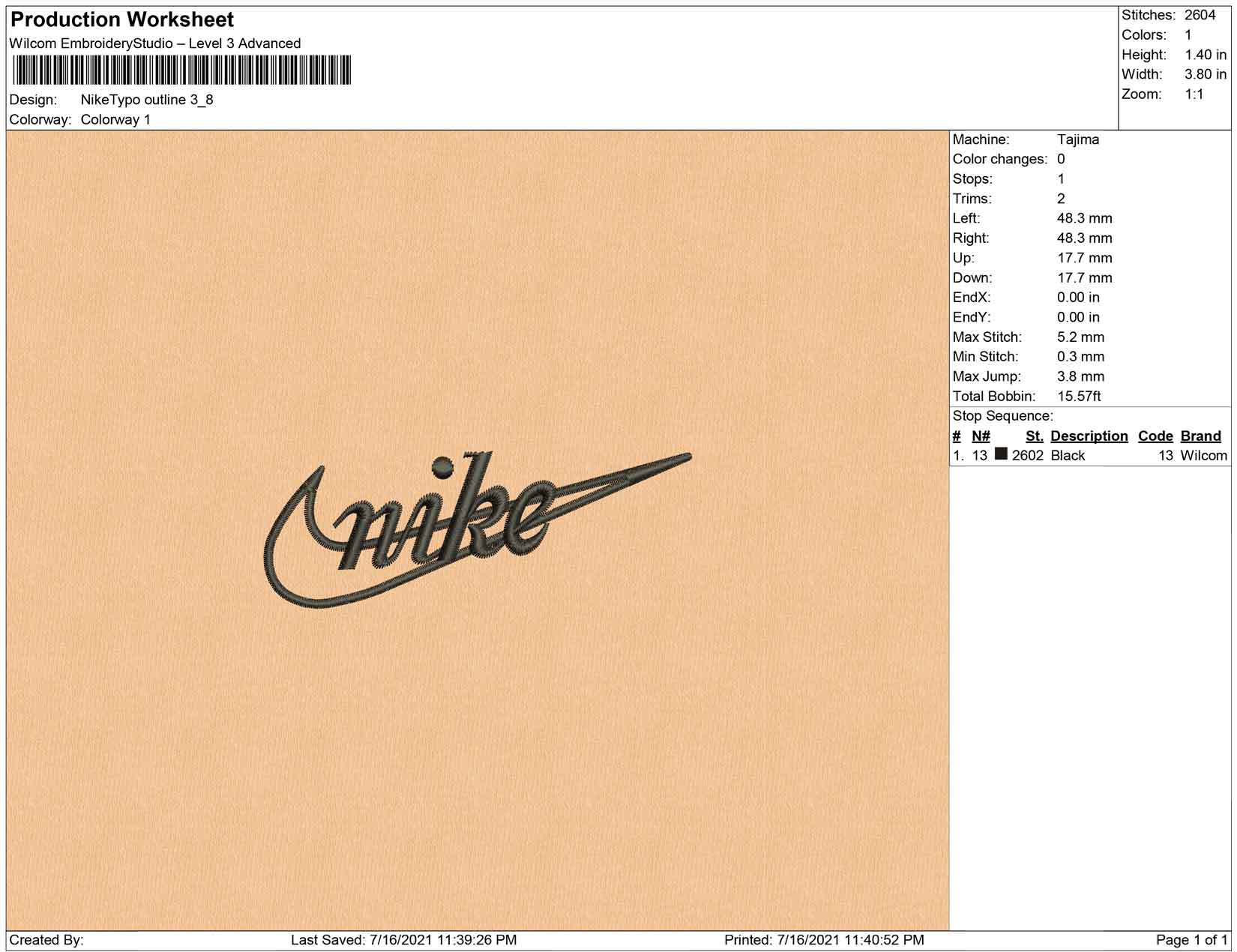Image resolution: width=1237 pixels, height=952 pixels.
Task: Click the design name NikeTypo outline 3_8
Action: click(x=147, y=100)
